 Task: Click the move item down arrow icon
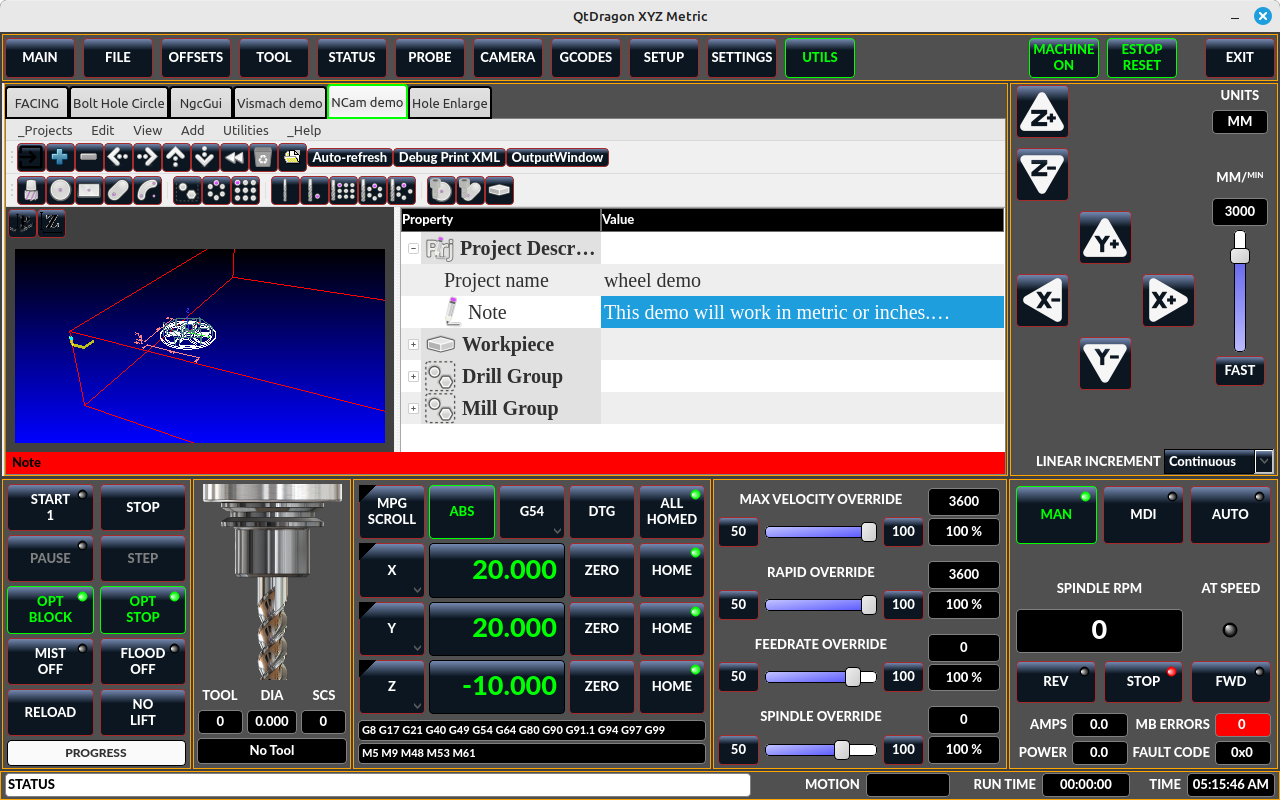point(205,157)
